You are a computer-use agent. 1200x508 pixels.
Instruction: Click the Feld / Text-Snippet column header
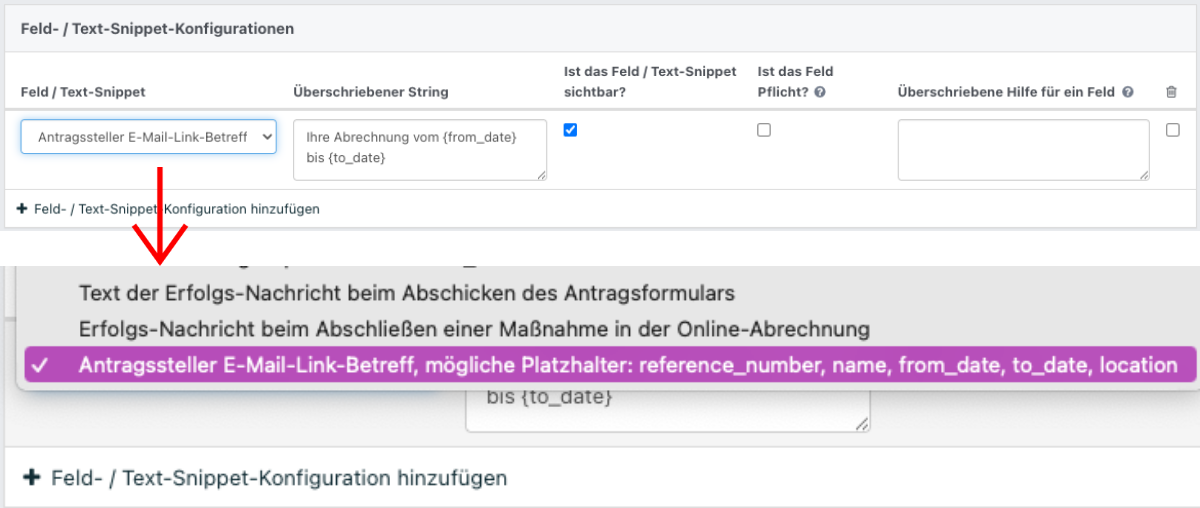click(83, 92)
